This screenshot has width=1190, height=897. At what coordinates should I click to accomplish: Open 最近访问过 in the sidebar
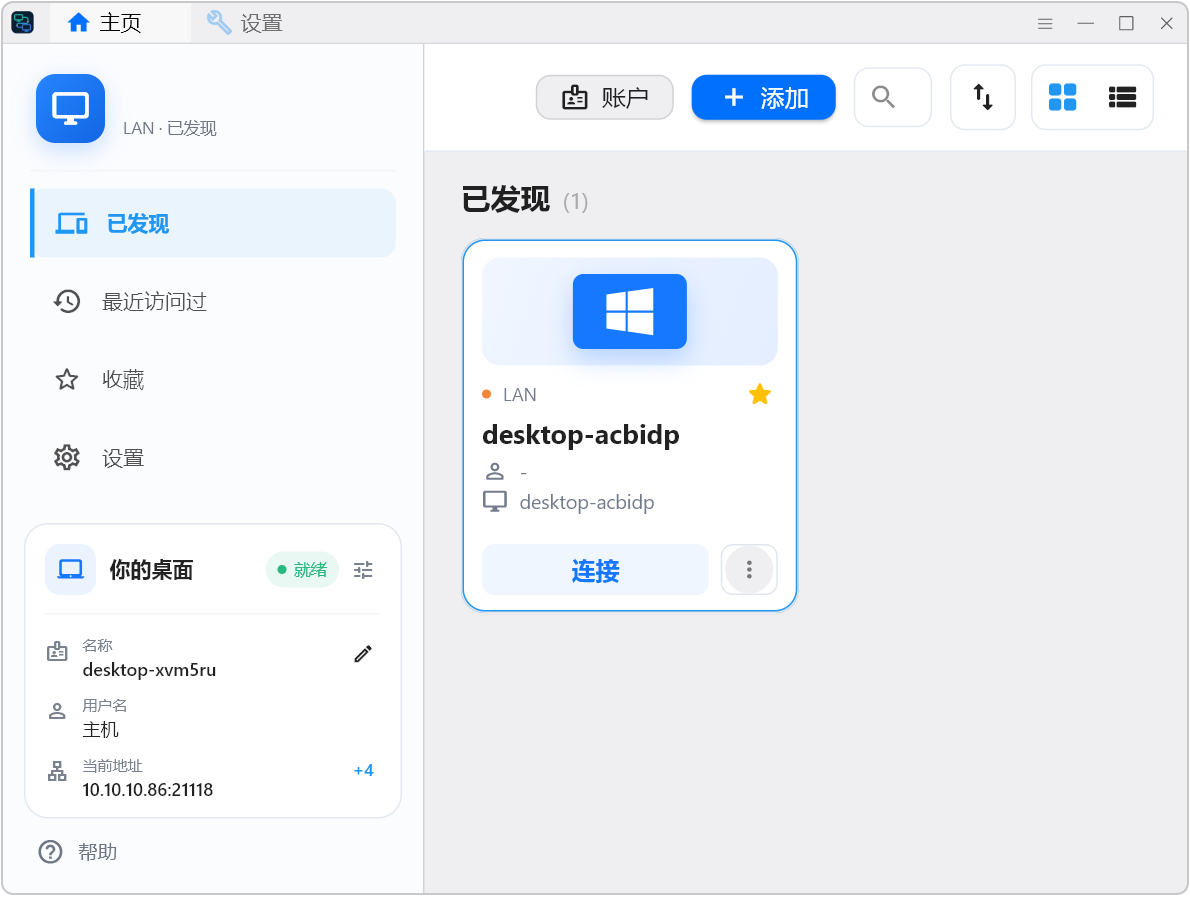point(213,301)
